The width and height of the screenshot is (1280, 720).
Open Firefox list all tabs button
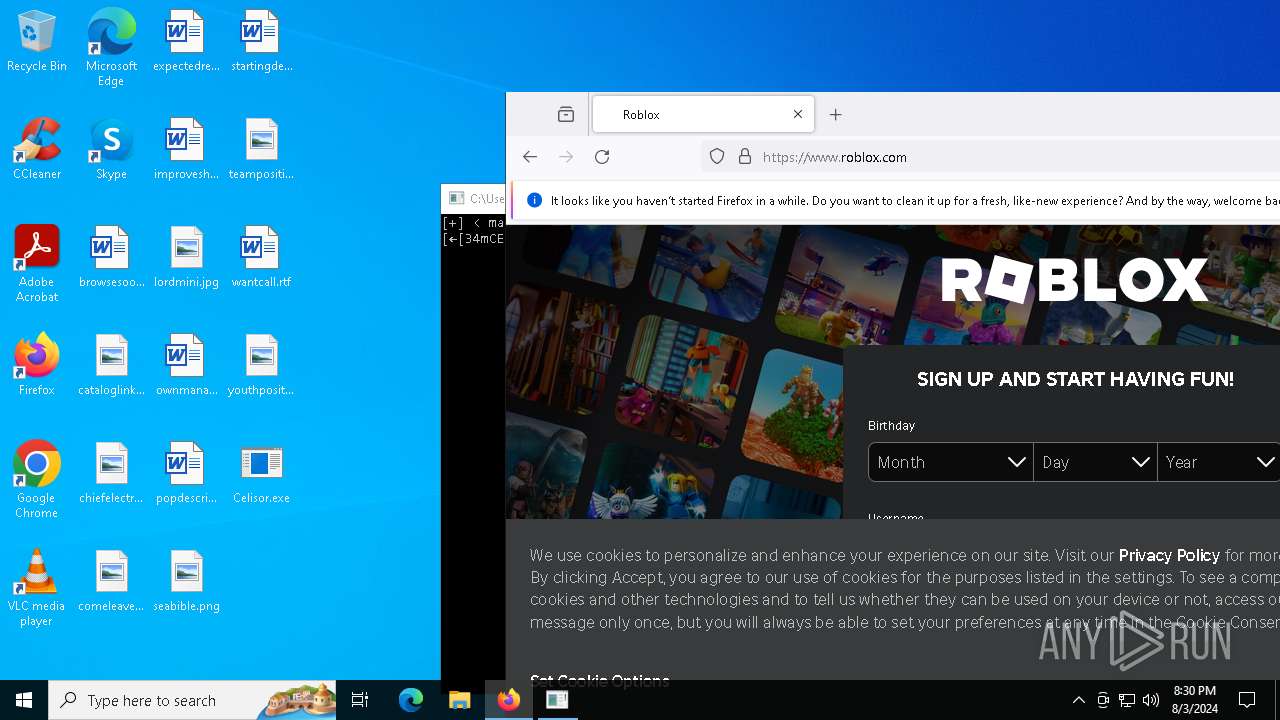pyautogui.click(x=566, y=115)
